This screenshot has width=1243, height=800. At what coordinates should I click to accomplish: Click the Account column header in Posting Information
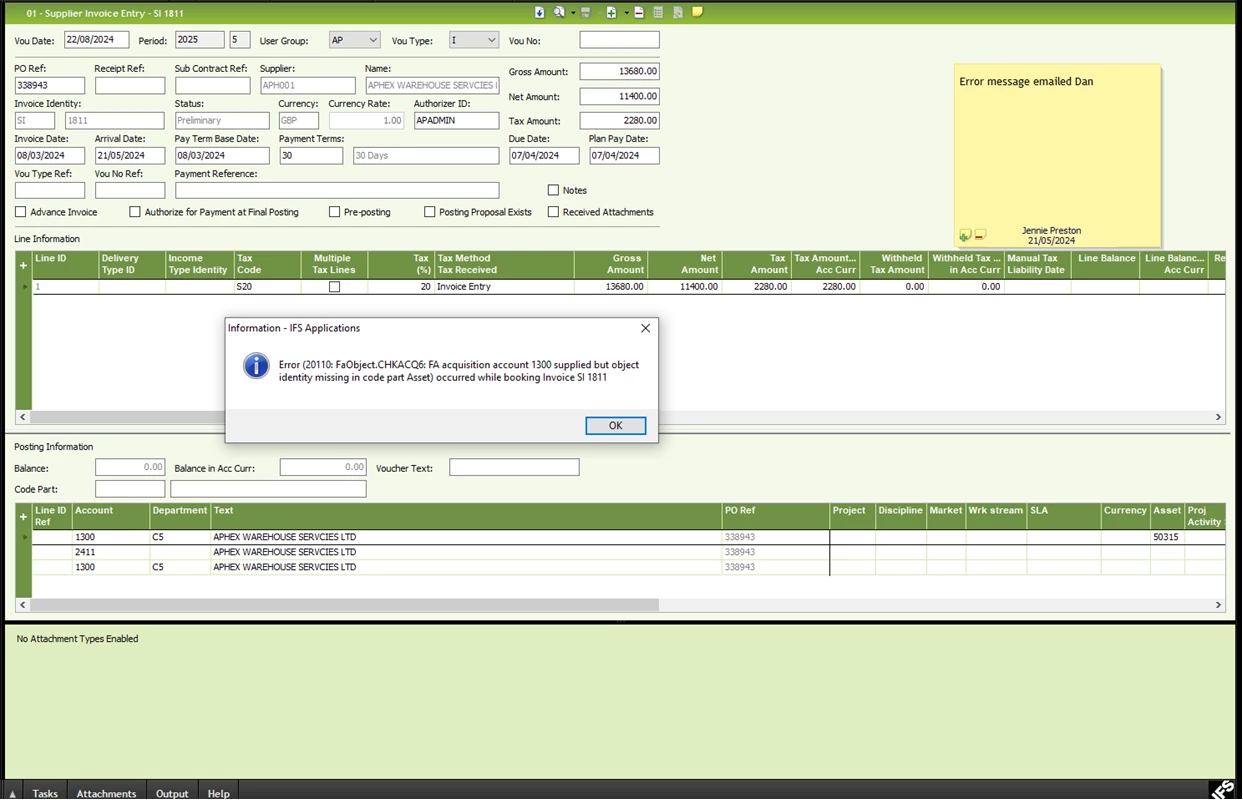coord(111,516)
